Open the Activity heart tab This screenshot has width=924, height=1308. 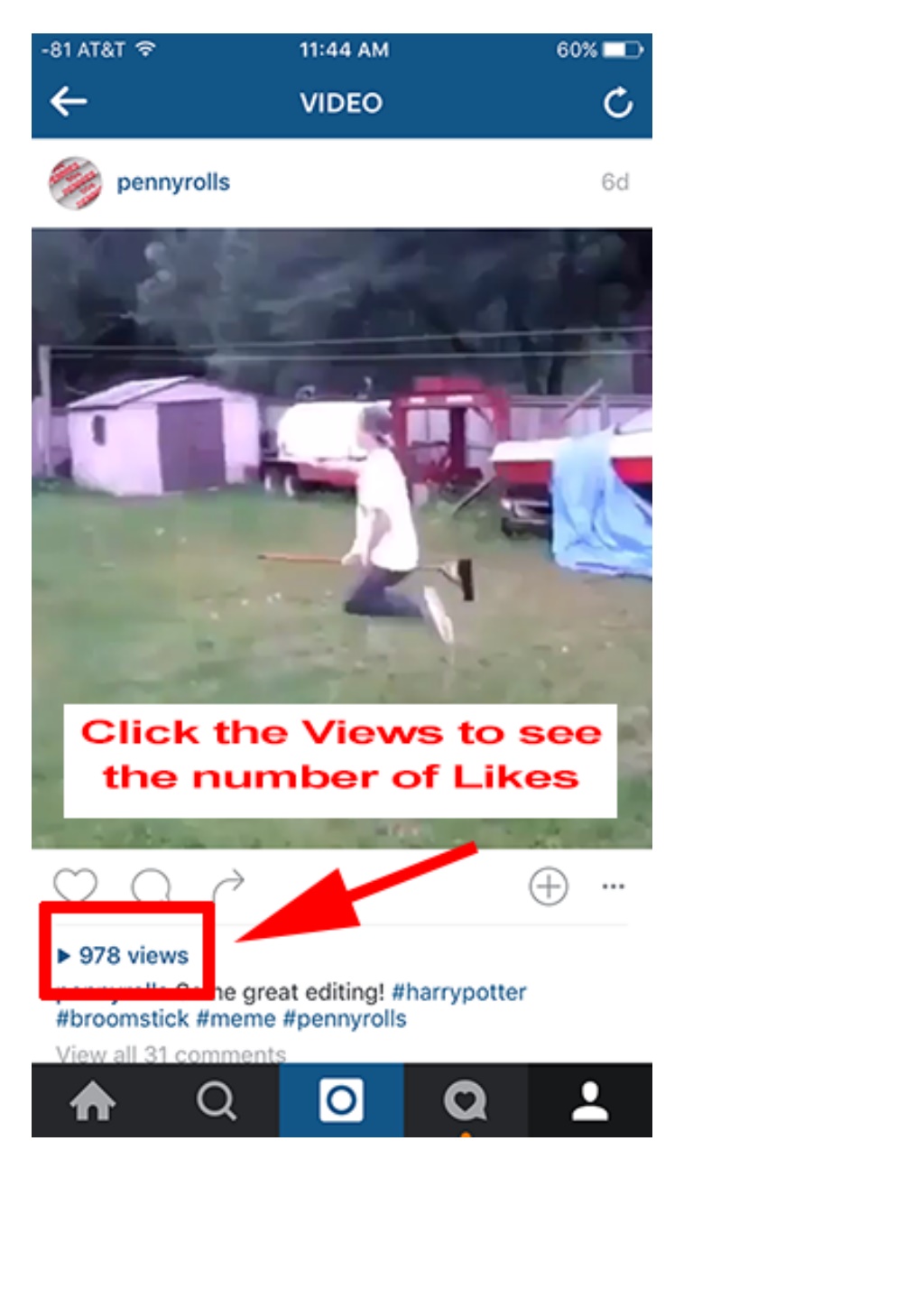pyautogui.click(x=466, y=1101)
